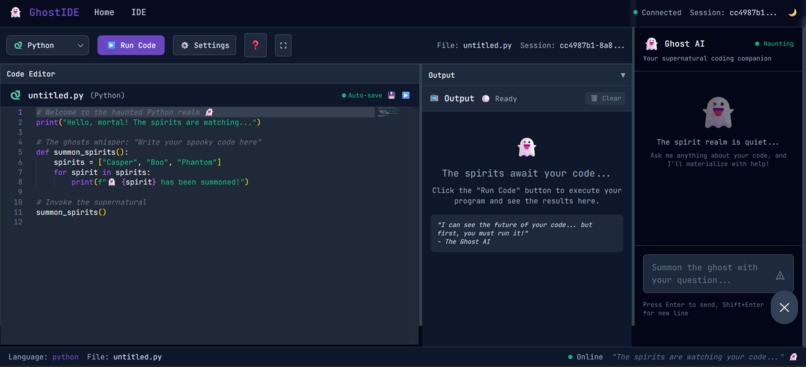Click the def summon_spirits() line

(x=82, y=152)
